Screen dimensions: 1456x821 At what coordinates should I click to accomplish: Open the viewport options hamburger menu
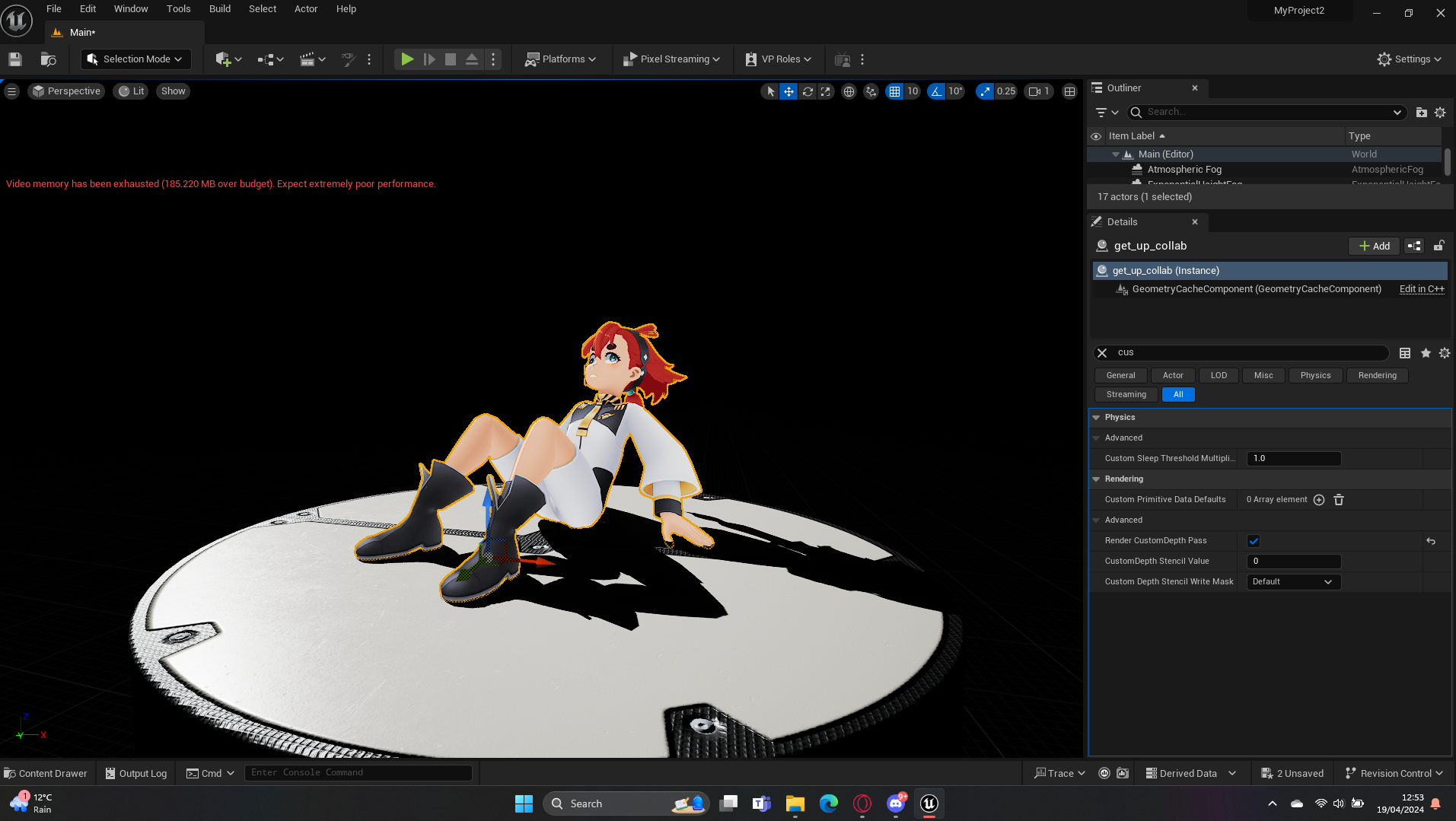pos(11,91)
